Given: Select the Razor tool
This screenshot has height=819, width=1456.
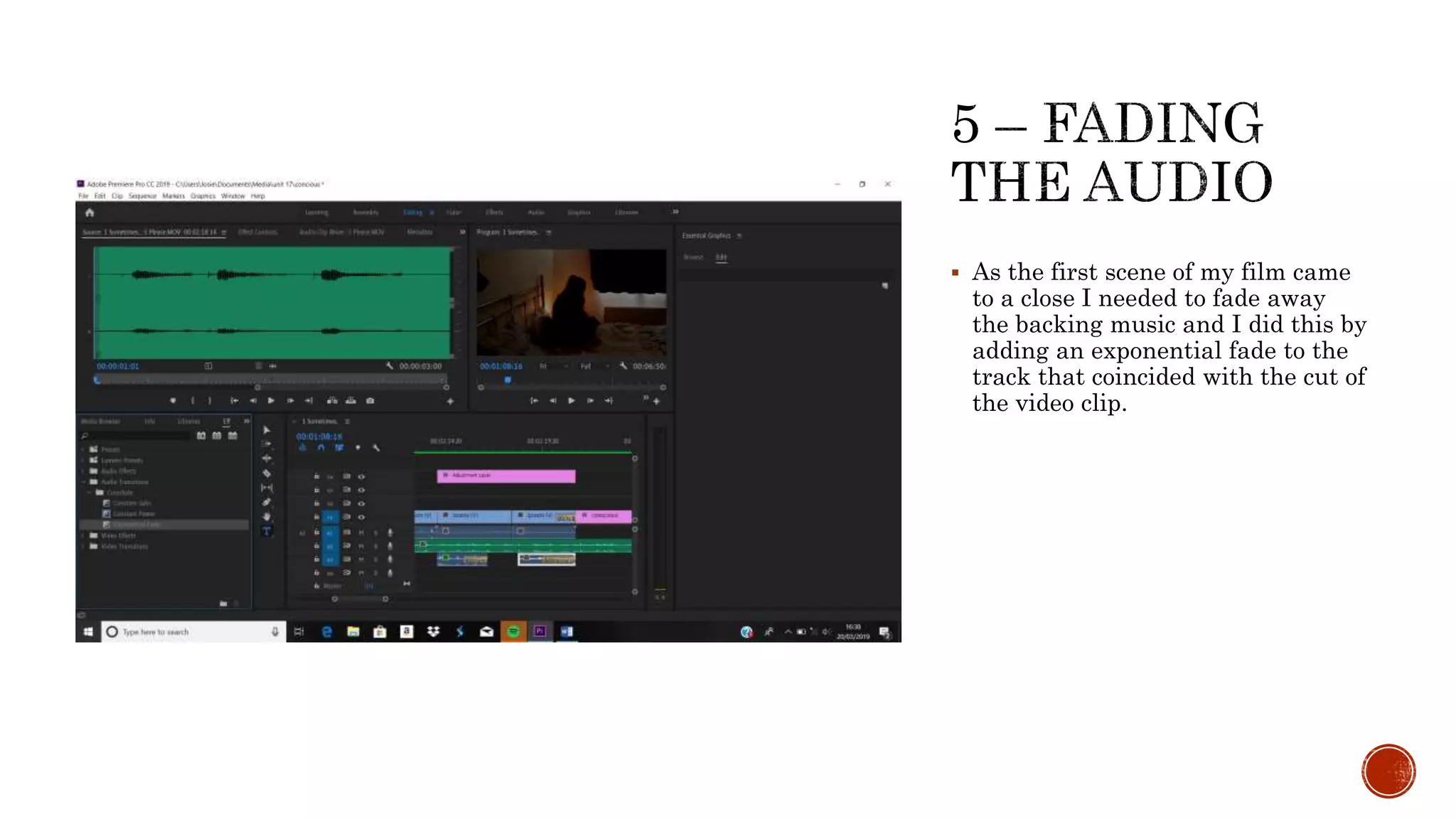Looking at the screenshot, I should 267,473.
